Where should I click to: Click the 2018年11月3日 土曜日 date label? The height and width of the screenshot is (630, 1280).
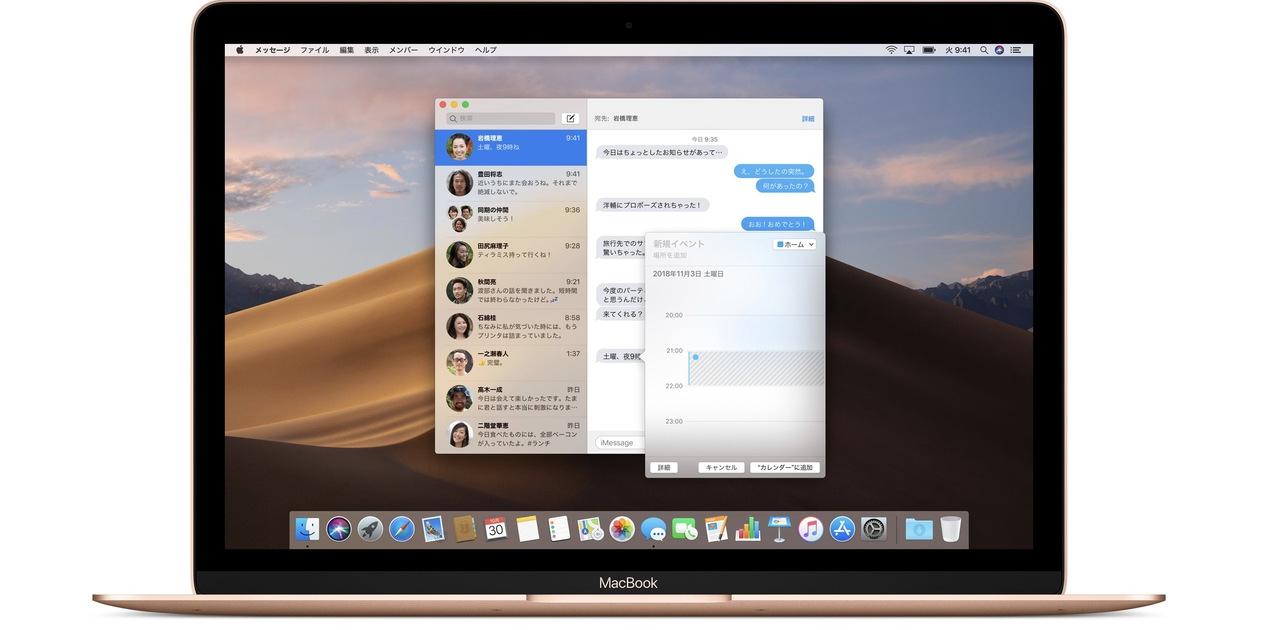click(688, 274)
